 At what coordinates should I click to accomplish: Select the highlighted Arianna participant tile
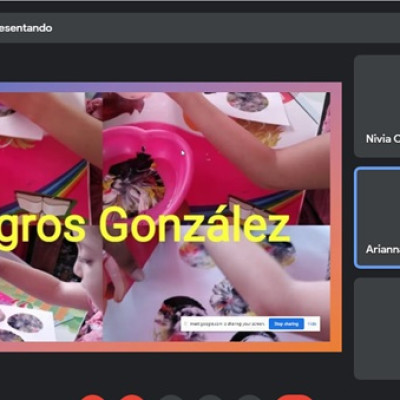(x=377, y=218)
